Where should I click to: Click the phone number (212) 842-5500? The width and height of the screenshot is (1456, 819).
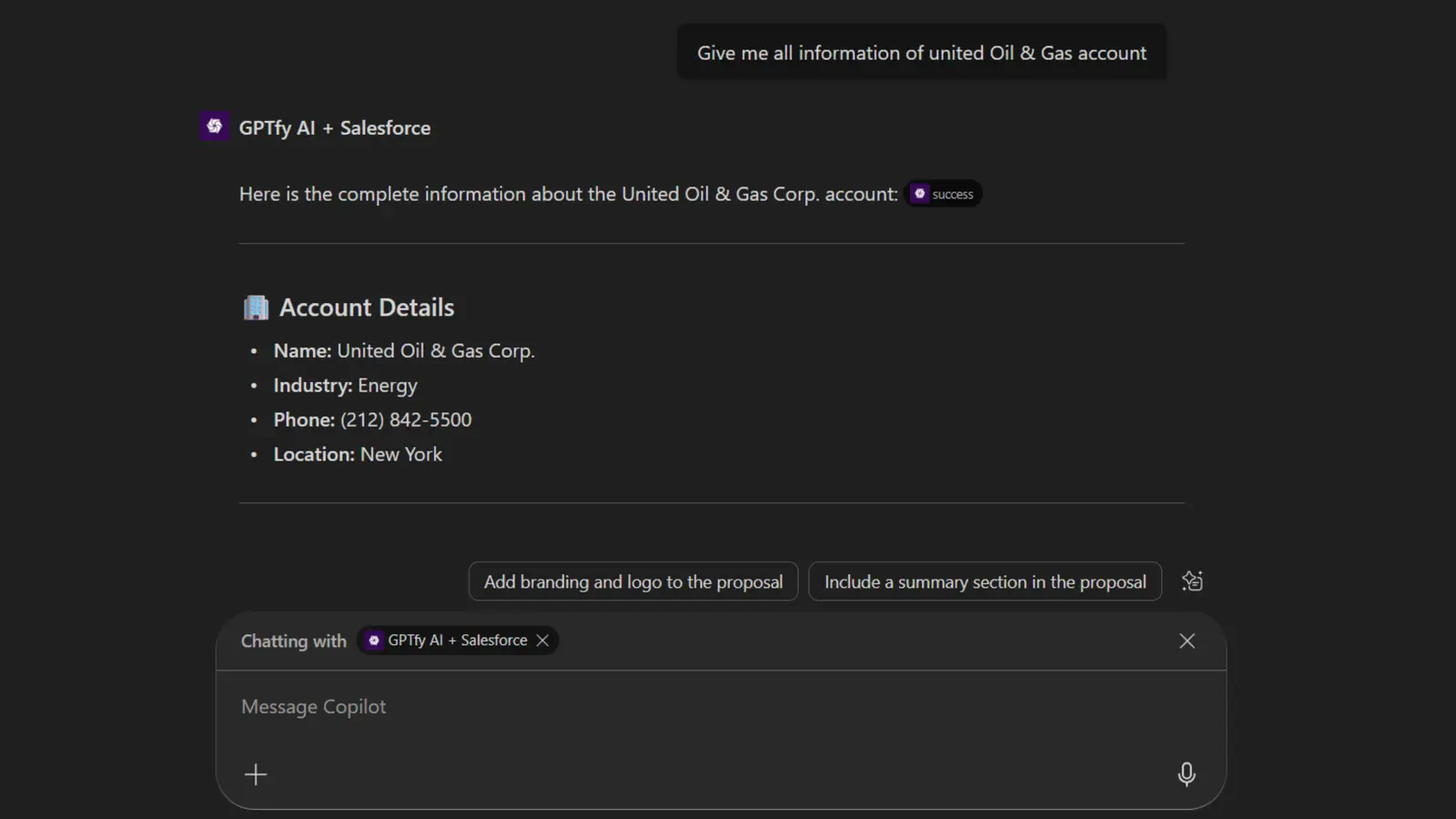pyautogui.click(x=405, y=420)
